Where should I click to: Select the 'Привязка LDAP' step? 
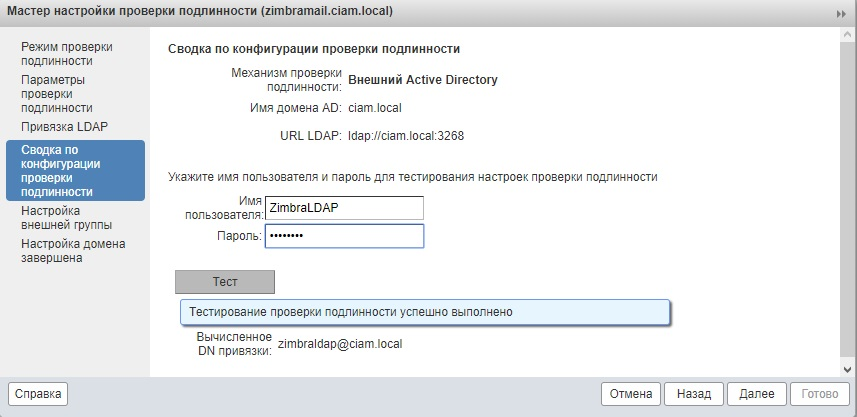(64, 127)
